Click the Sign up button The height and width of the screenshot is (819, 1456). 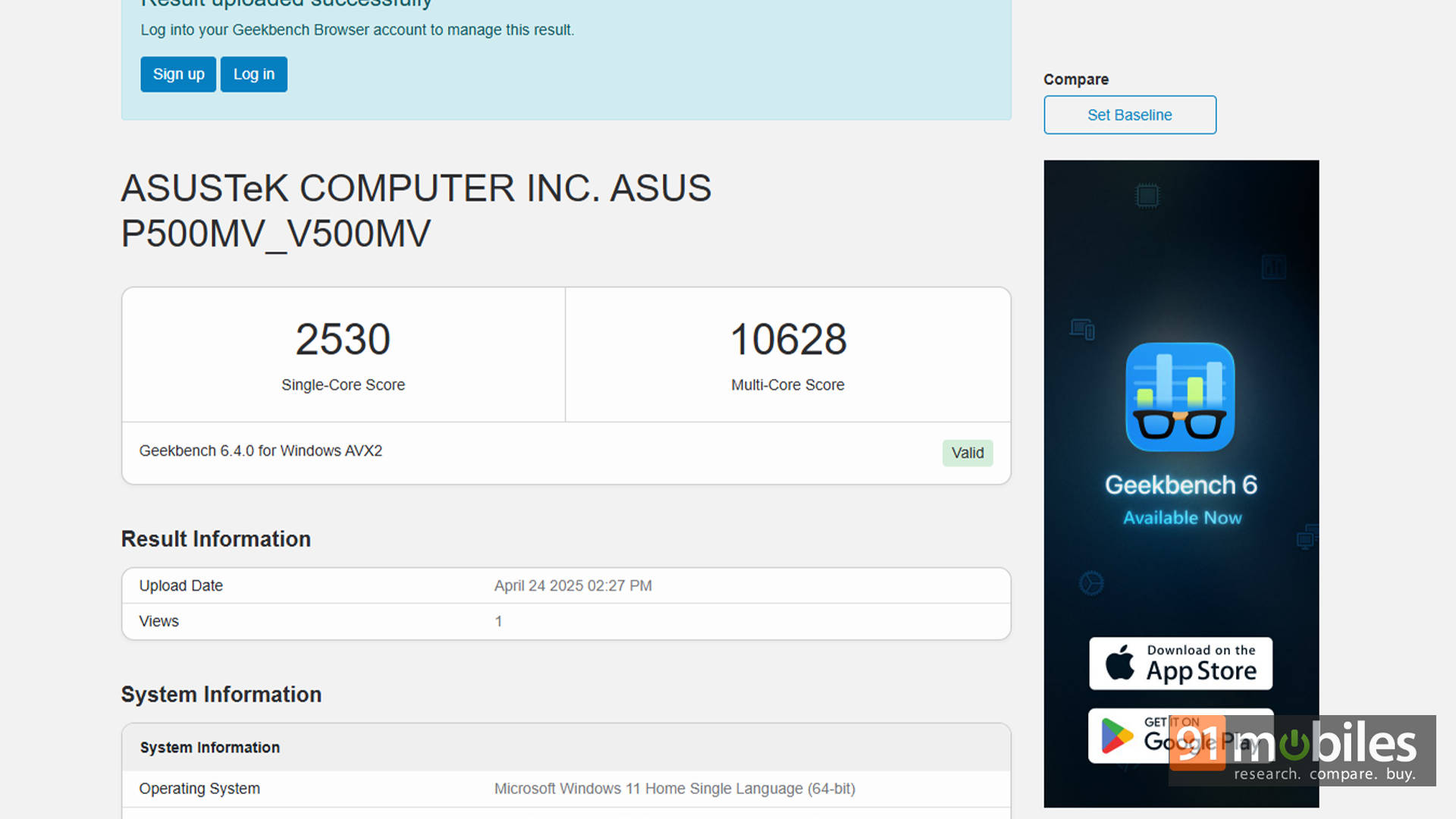(x=178, y=74)
